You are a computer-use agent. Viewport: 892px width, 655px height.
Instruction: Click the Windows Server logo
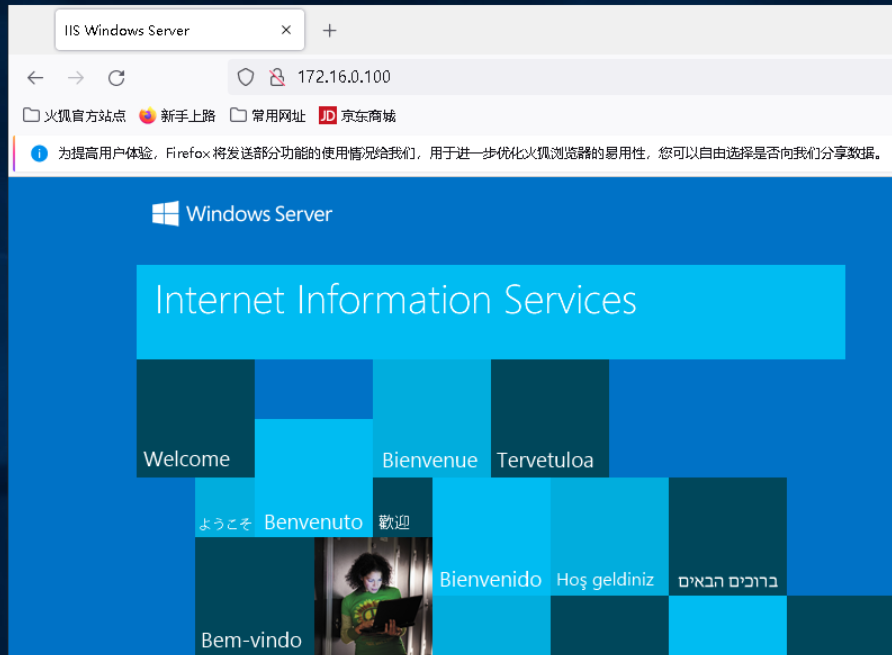[x=242, y=213]
